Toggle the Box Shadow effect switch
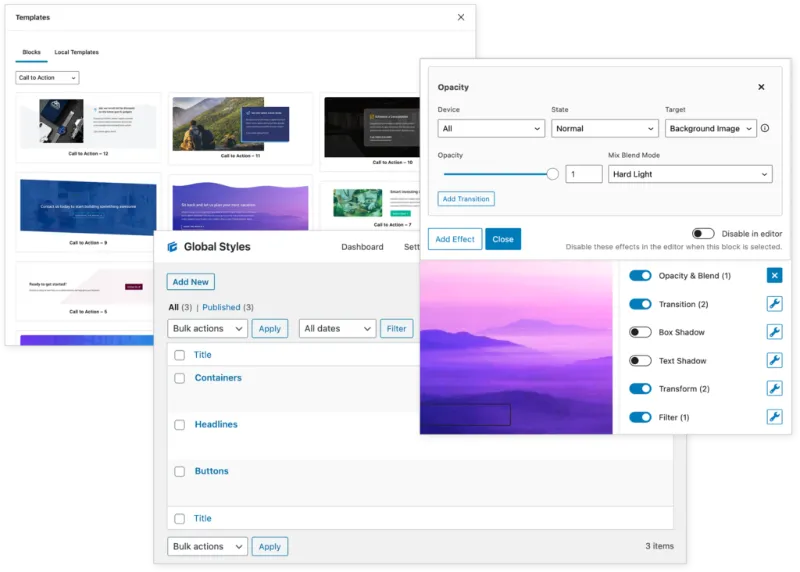Image resolution: width=800 pixels, height=572 pixels. pyautogui.click(x=640, y=332)
